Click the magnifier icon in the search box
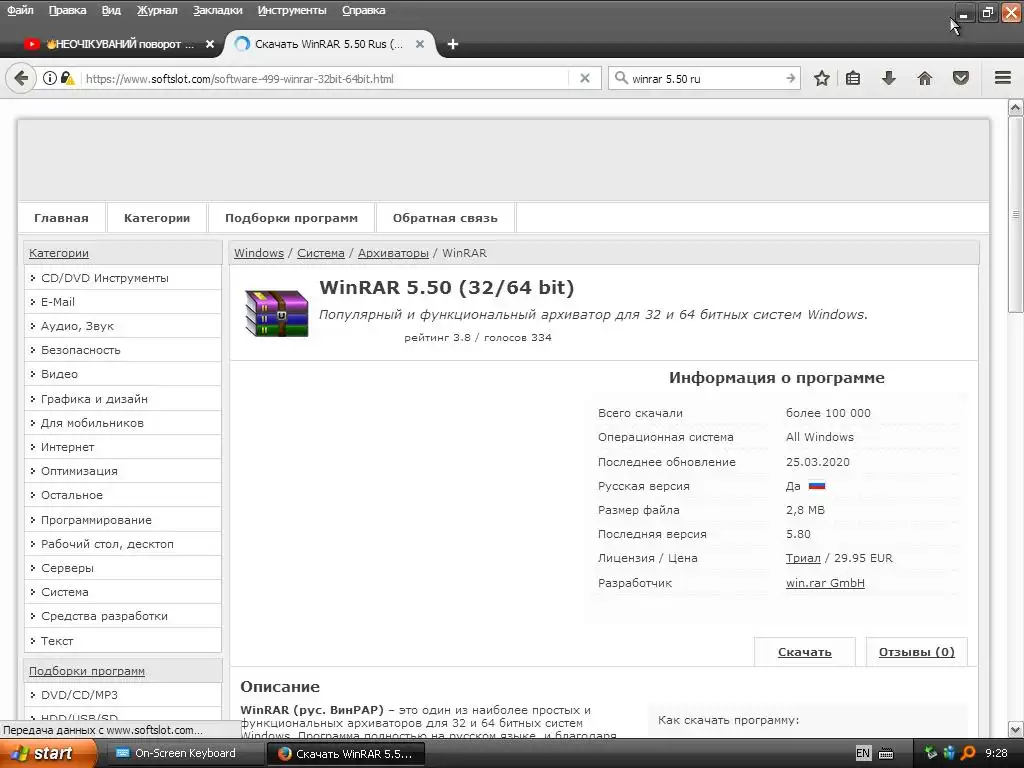 point(621,78)
